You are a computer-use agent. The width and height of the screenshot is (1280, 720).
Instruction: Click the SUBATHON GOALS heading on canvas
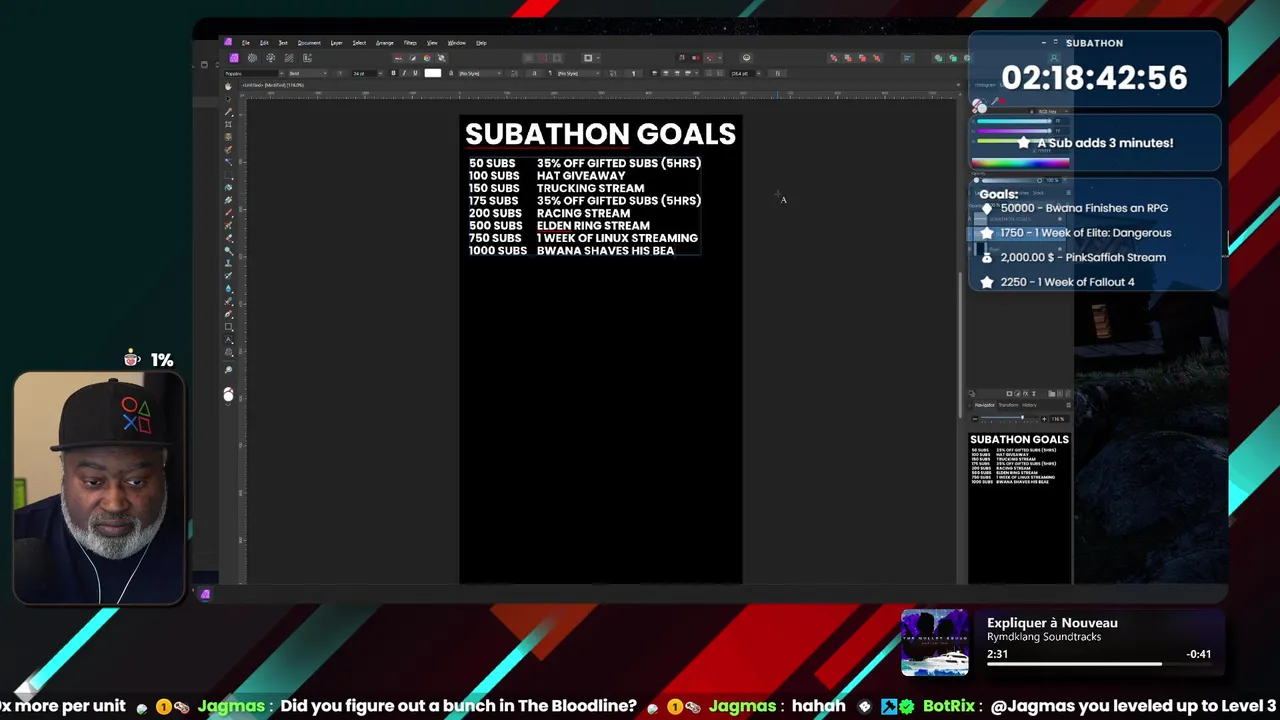[600, 134]
